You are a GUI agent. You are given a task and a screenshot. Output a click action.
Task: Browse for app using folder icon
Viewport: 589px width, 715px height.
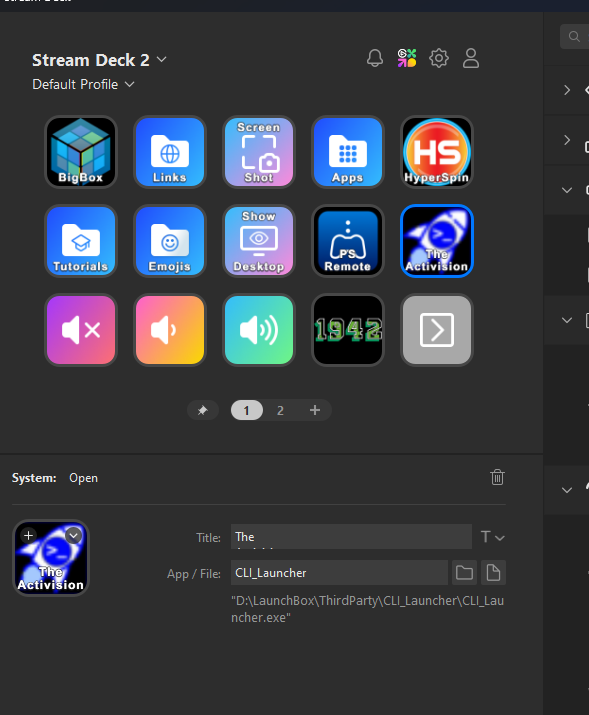[464, 572]
